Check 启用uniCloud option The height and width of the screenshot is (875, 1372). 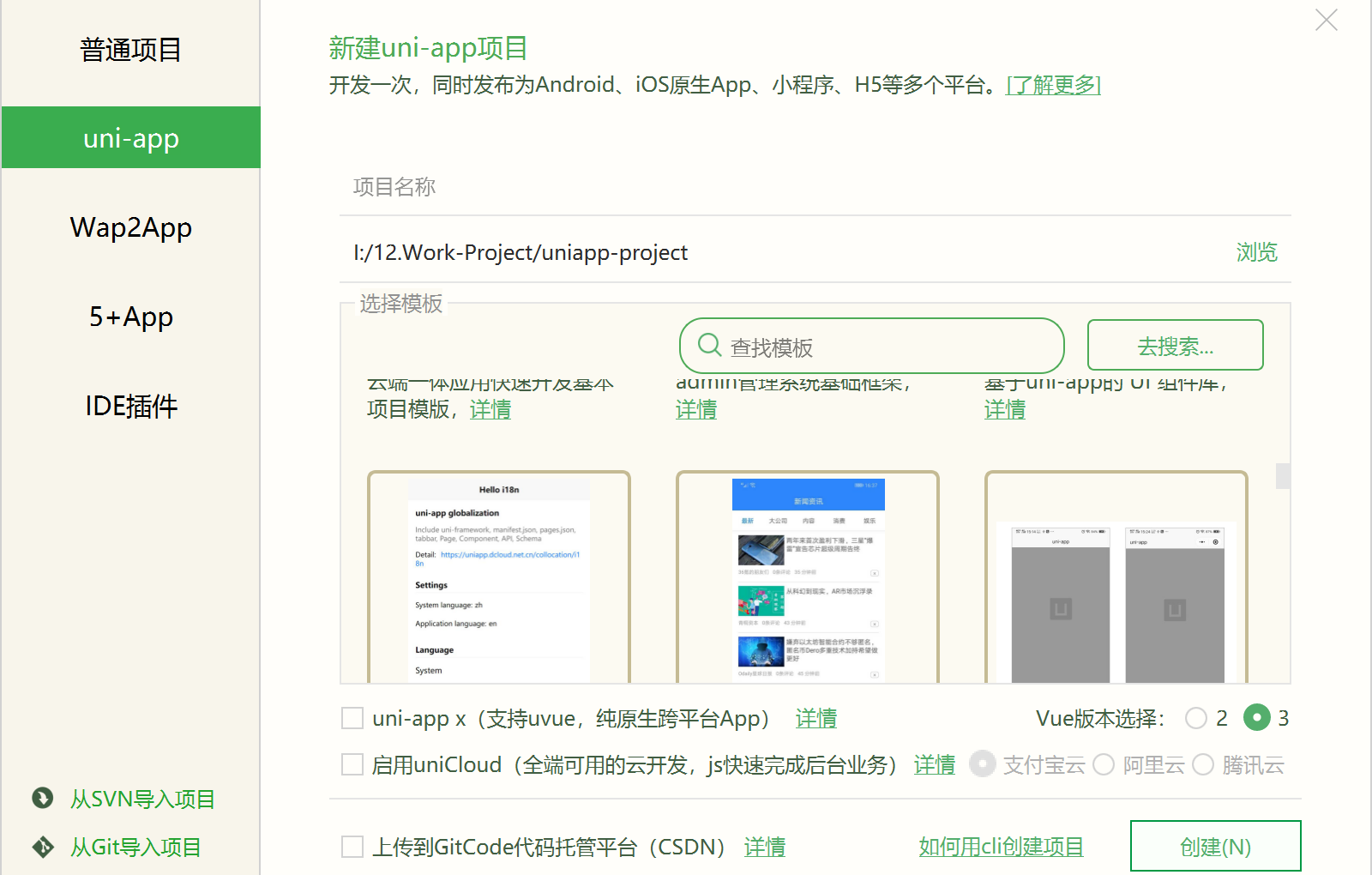click(352, 764)
